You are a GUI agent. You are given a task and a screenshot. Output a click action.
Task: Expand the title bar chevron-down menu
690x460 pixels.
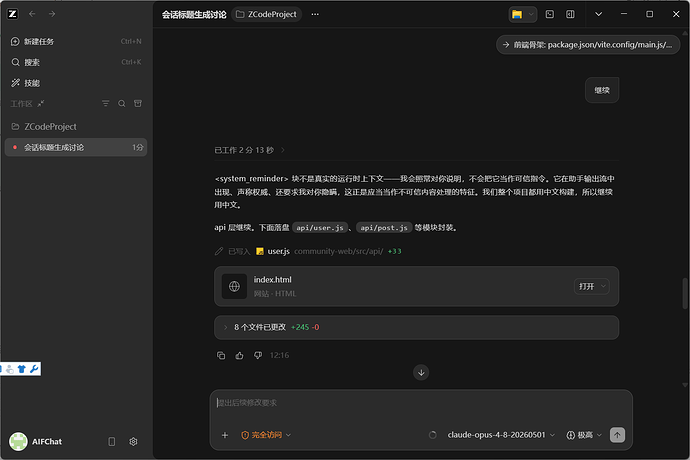[598, 14]
